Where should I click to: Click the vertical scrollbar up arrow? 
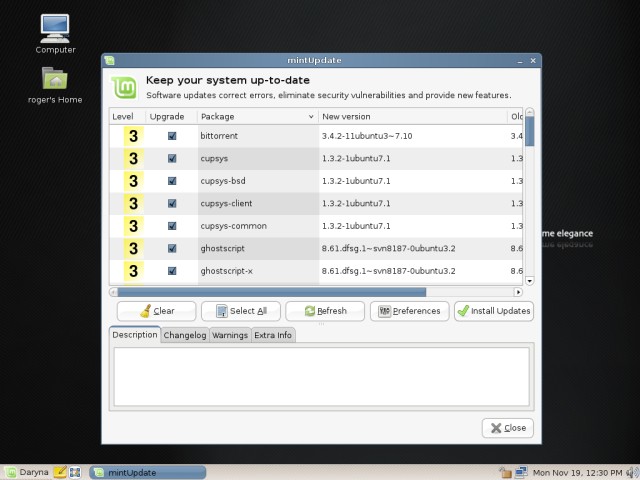pos(530,112)
